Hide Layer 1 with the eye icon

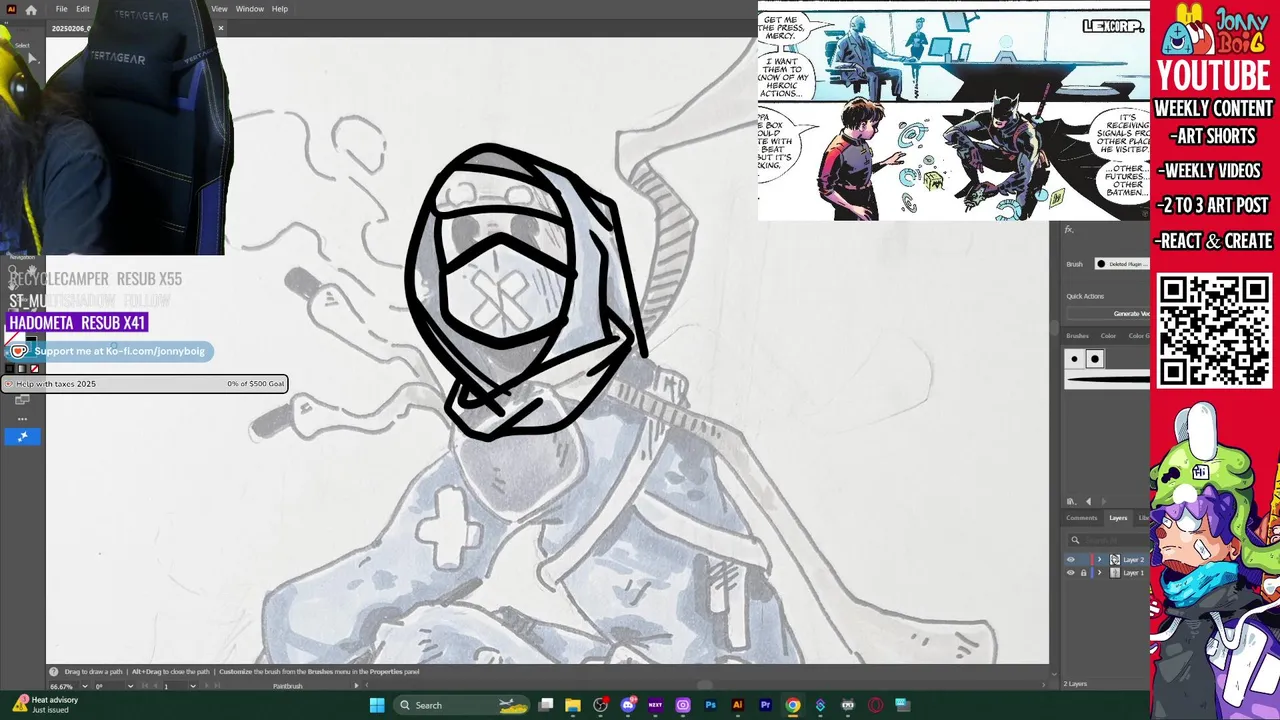point(1071,573)
